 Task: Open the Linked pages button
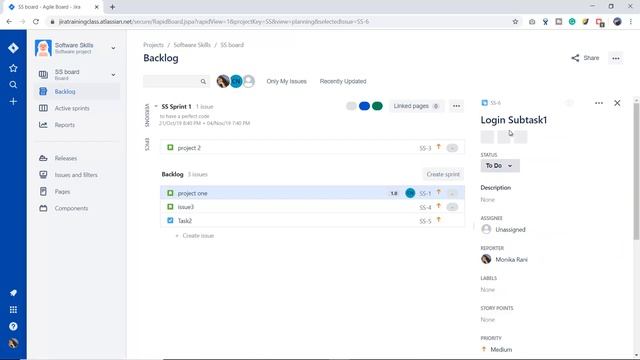[416, 106]
